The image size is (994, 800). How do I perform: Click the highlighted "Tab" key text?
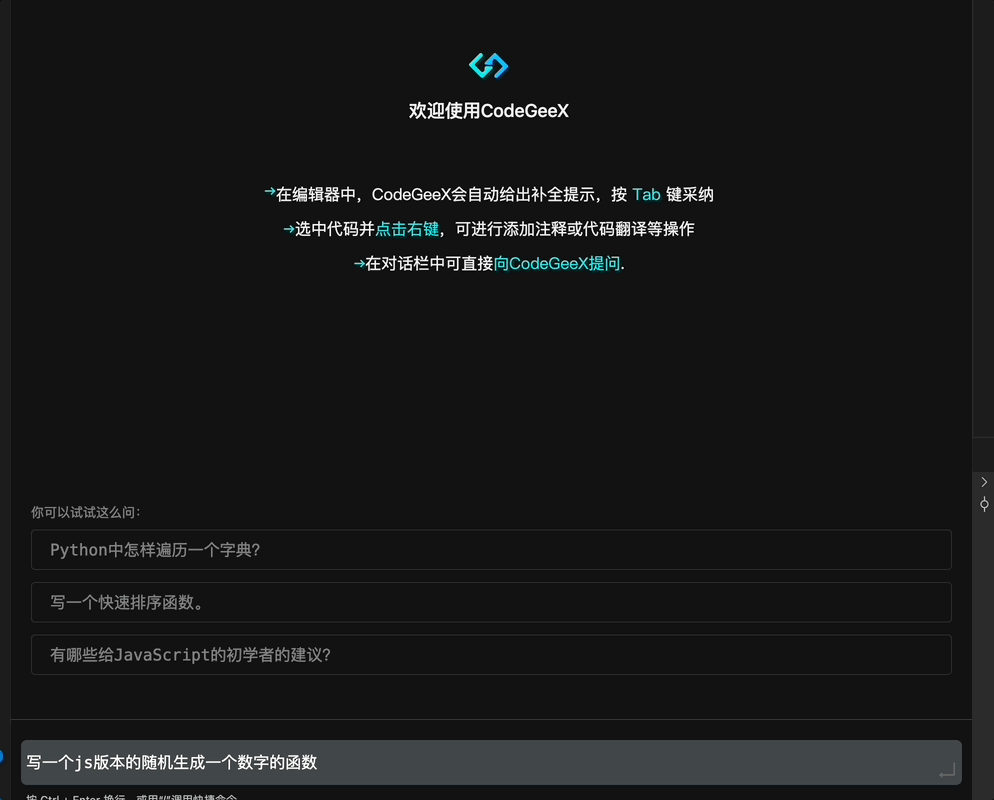(646, 195)
